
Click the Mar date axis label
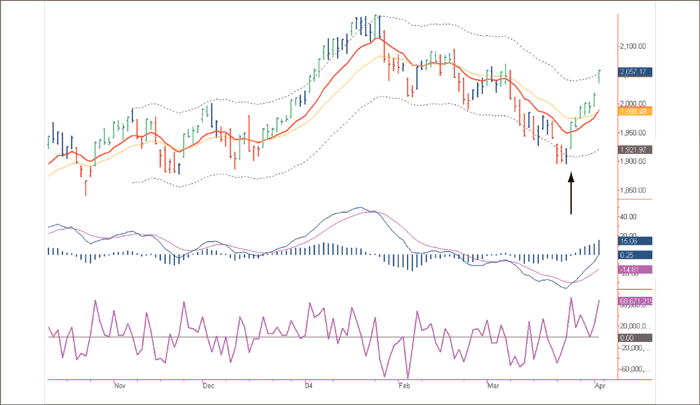coord(492,385)
